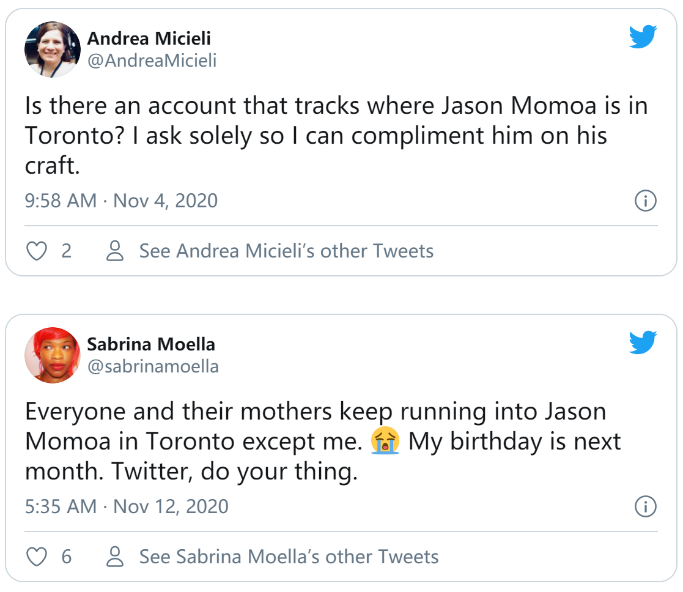This screenshot has width=683, height=592.
Task: See Andrea Micieli's other Tweets
Action: tap(286, 251)
